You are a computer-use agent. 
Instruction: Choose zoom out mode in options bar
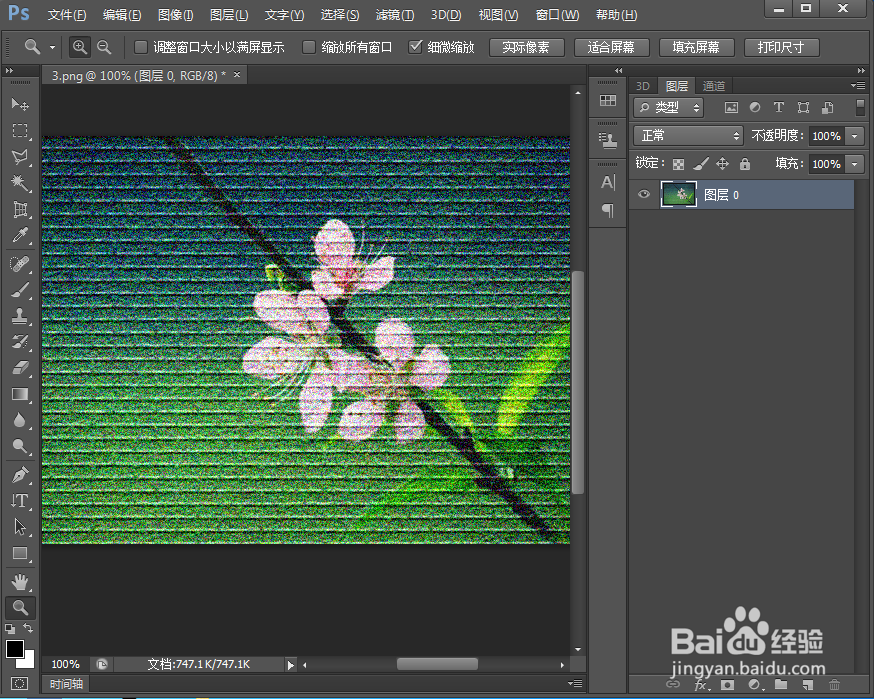104,47
